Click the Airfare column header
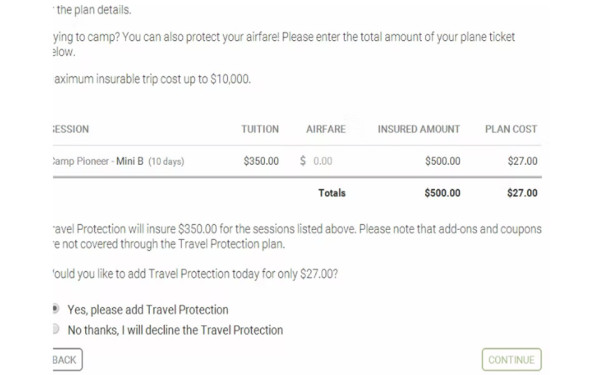Image resolution: width=600 pixels, height=375 pixels. (x=326, y=129)
